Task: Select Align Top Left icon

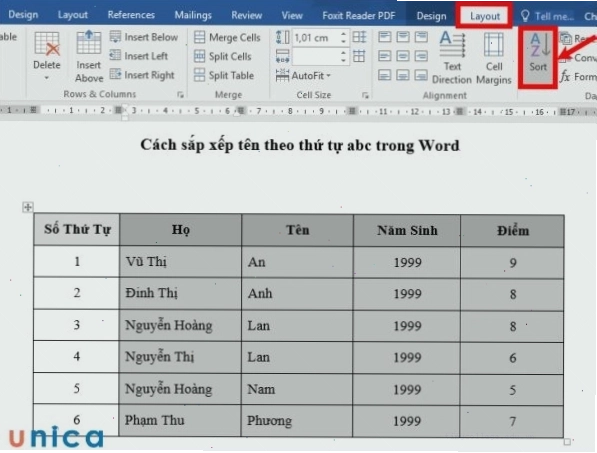Action: coord(385,37)
